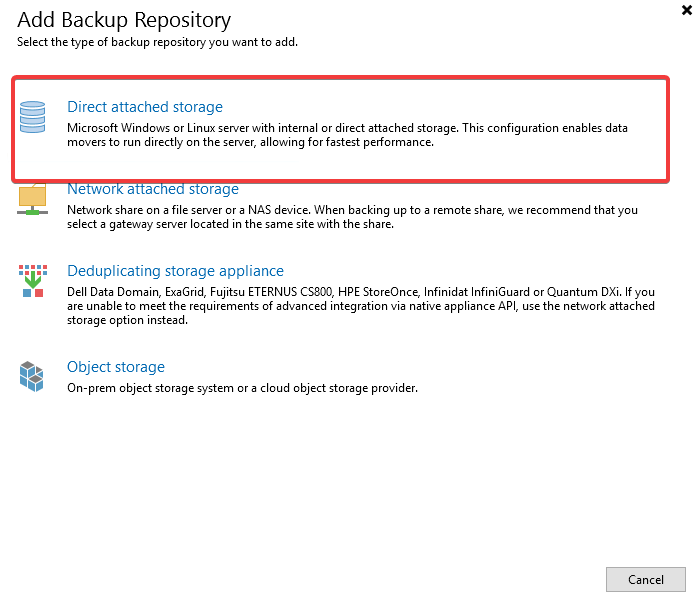Image resolution: width=699 pixels, height=600 pixels.
Task: Click the Object storage cubes icon
Action: [33, 376]
